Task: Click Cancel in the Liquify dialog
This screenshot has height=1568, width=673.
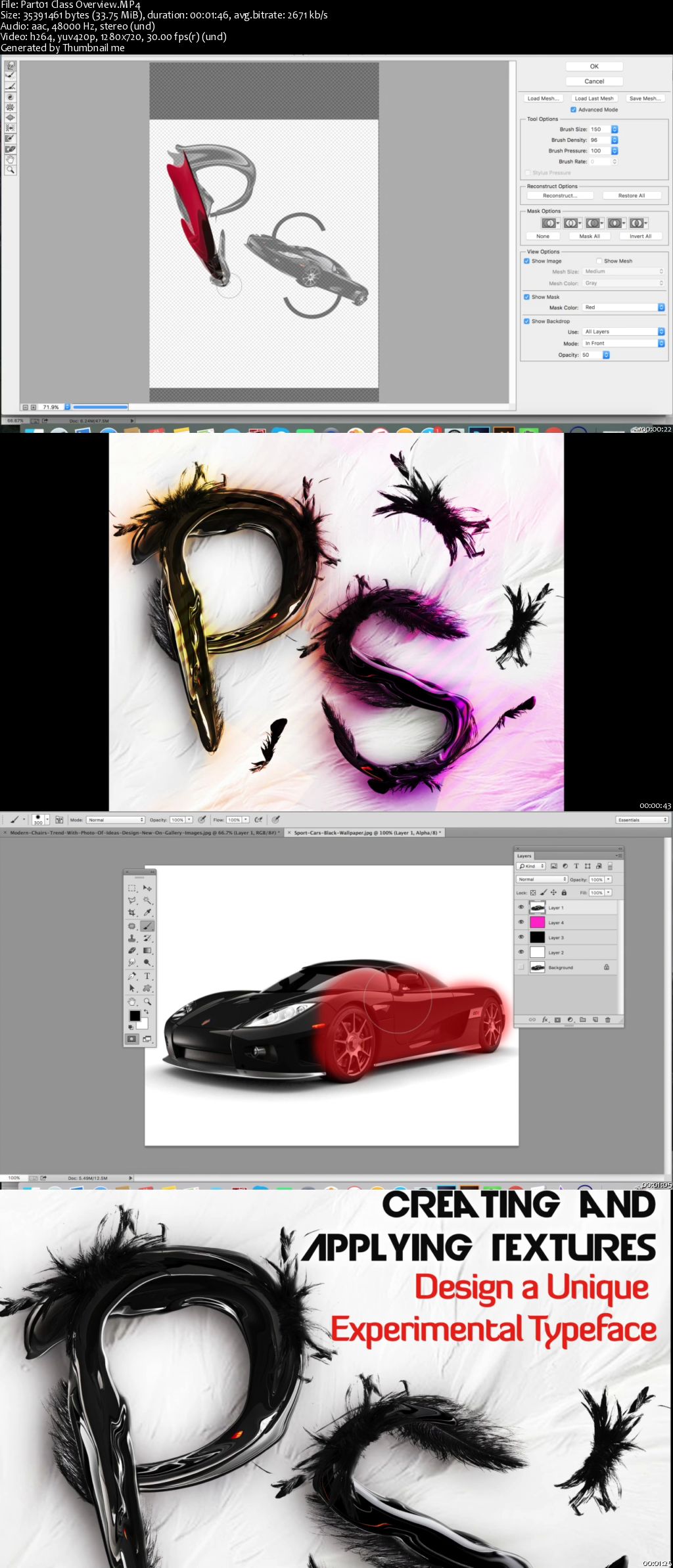Action: [594, 81]
